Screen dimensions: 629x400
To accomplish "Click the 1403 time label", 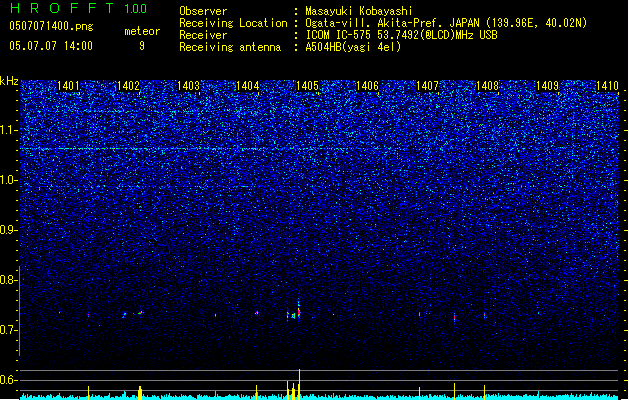I will (x=188, y=86).
